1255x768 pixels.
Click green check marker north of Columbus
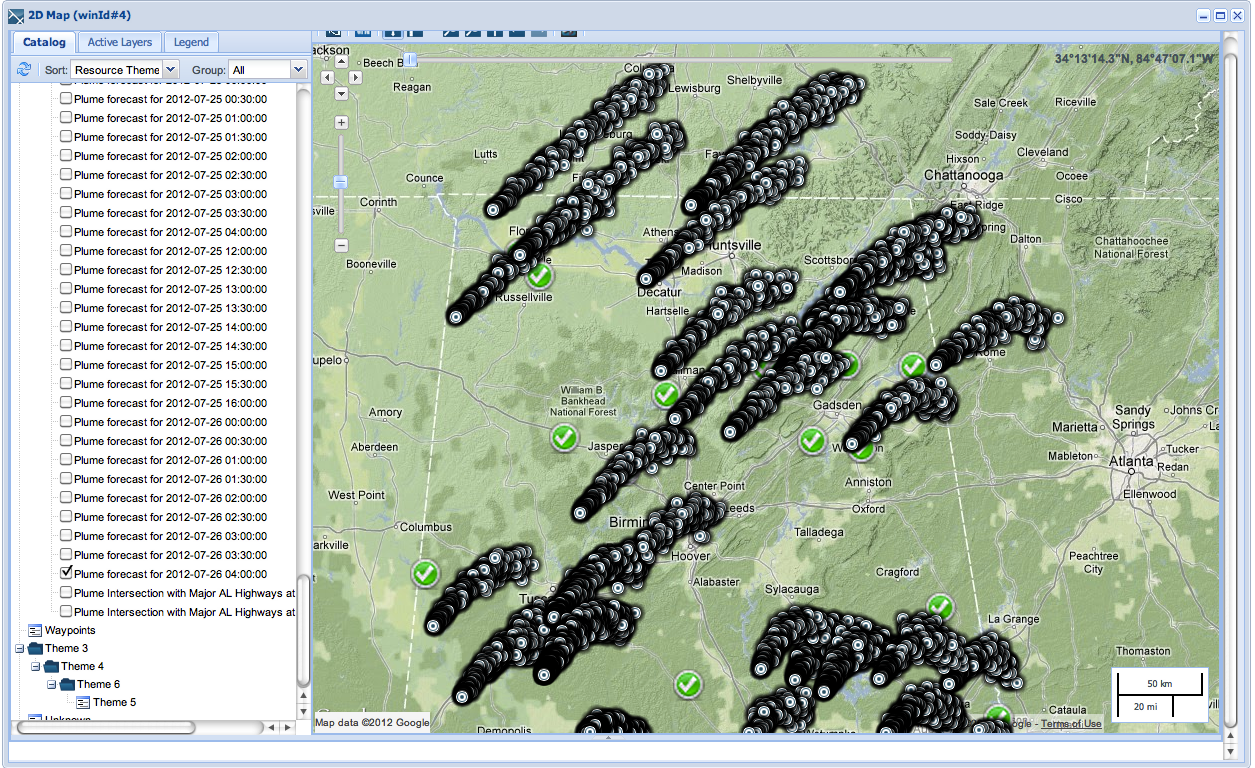(x=425, y=574)
